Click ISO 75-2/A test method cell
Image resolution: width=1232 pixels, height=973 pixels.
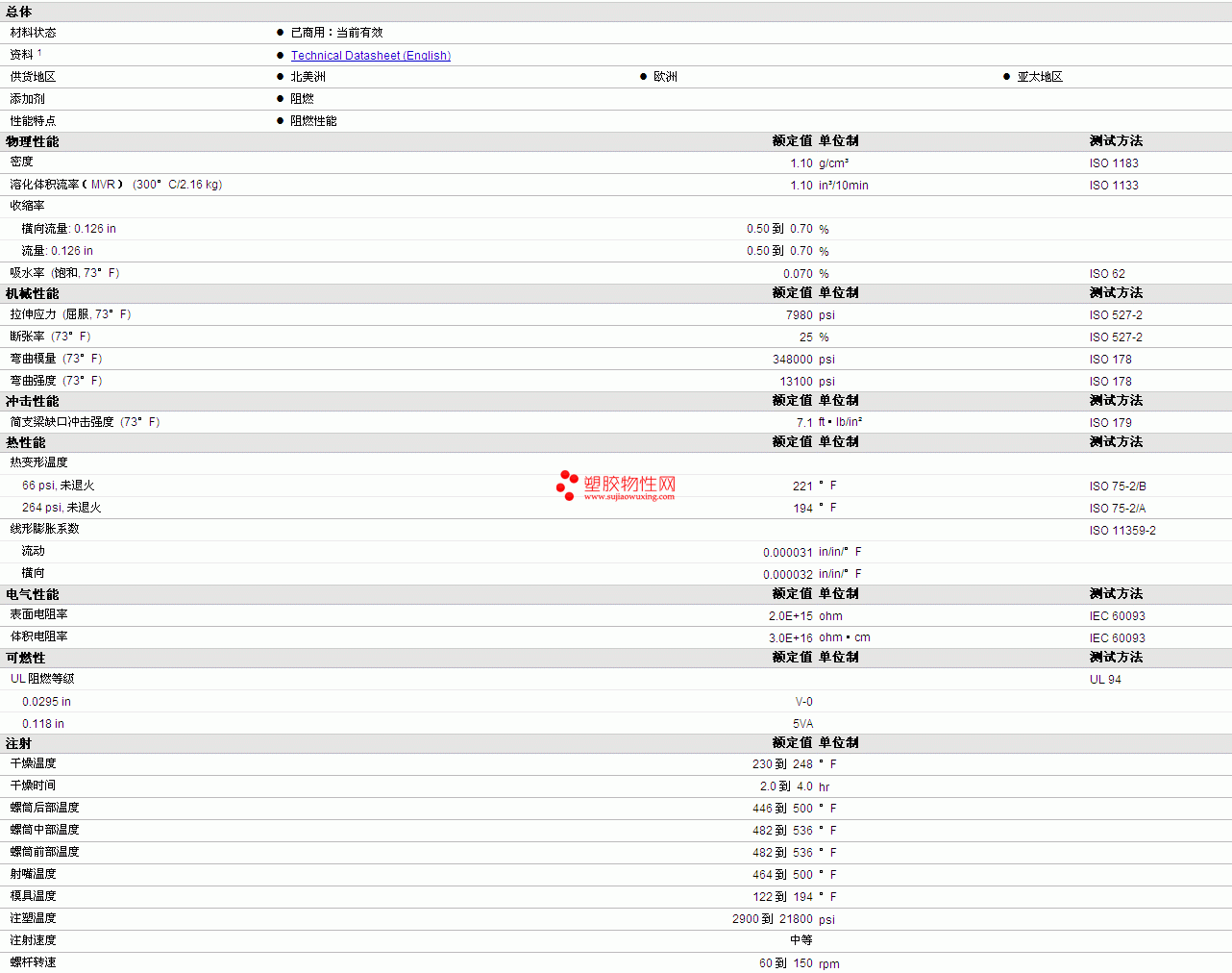1118,509
